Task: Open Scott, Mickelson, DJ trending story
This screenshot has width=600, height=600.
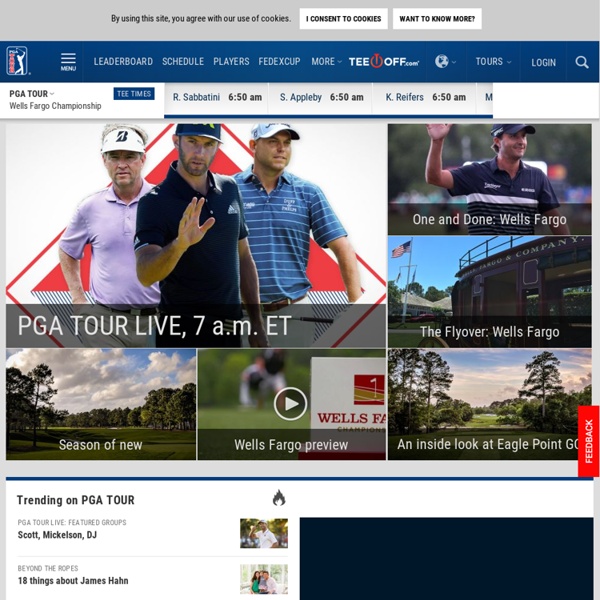Action: coord(57,535)
